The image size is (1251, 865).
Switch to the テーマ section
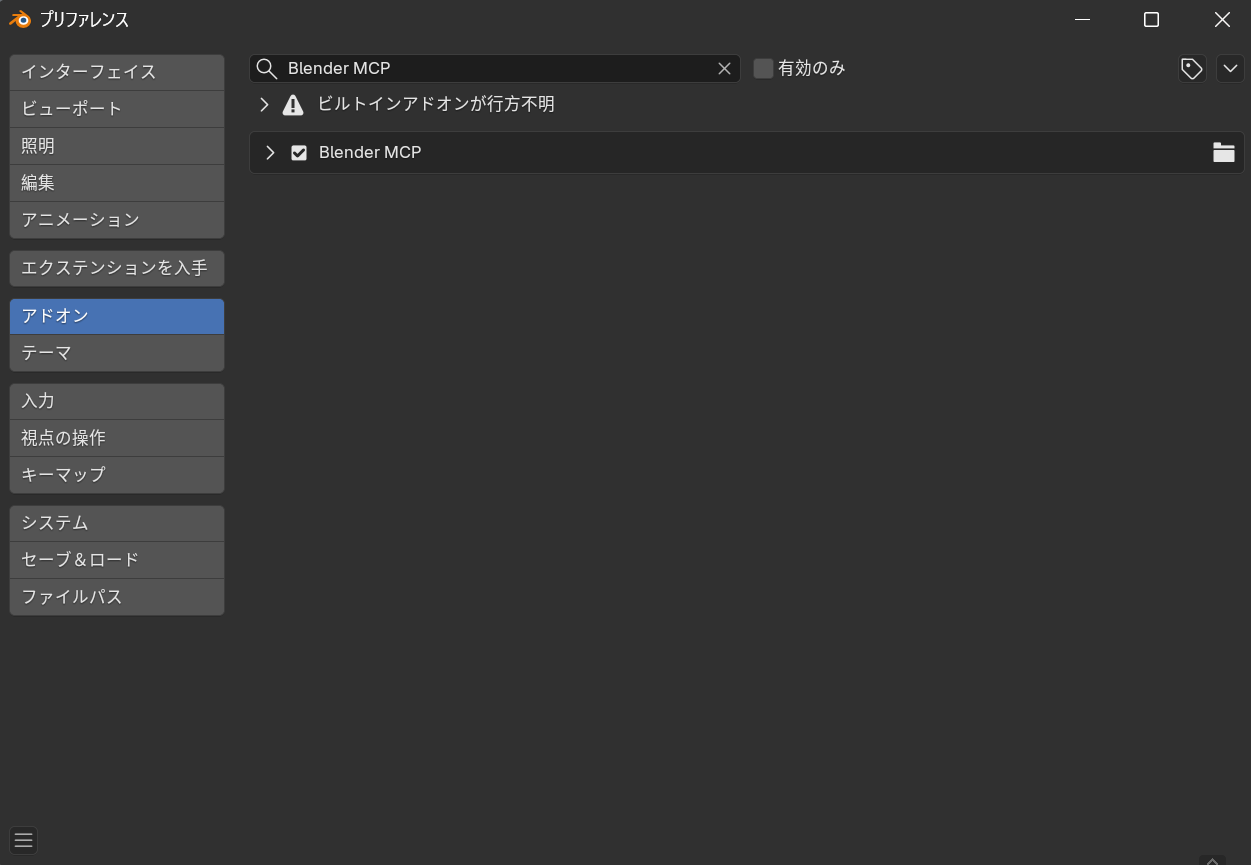click(116, 352)
